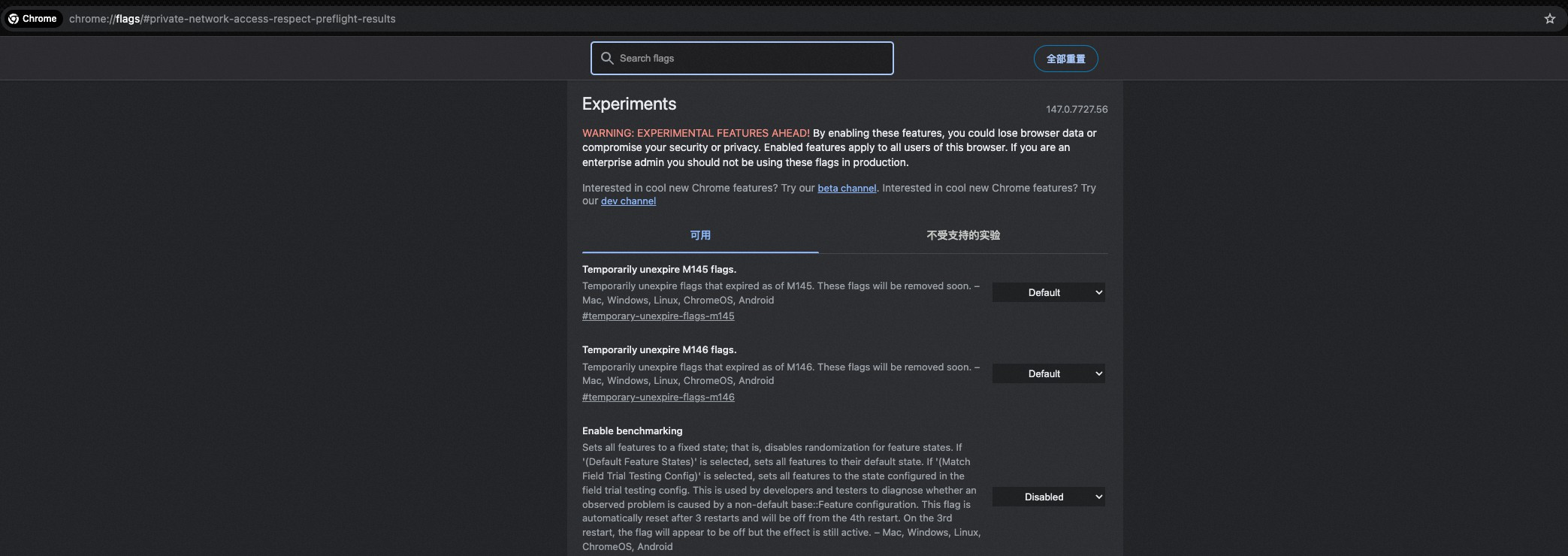Screen dimensions: 1568x556
Task: Click the Chrome site info chip
Action: click(x=32, y=19)
